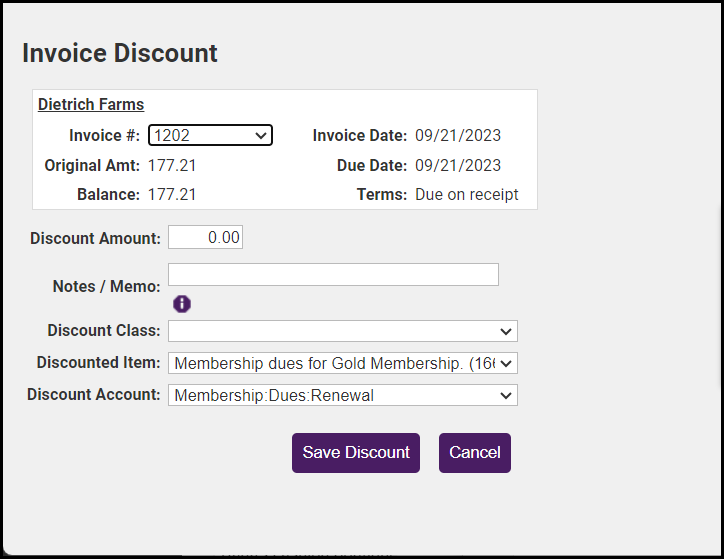Open the Invoice # dropdown showing 1202

[x=210, y=135]
